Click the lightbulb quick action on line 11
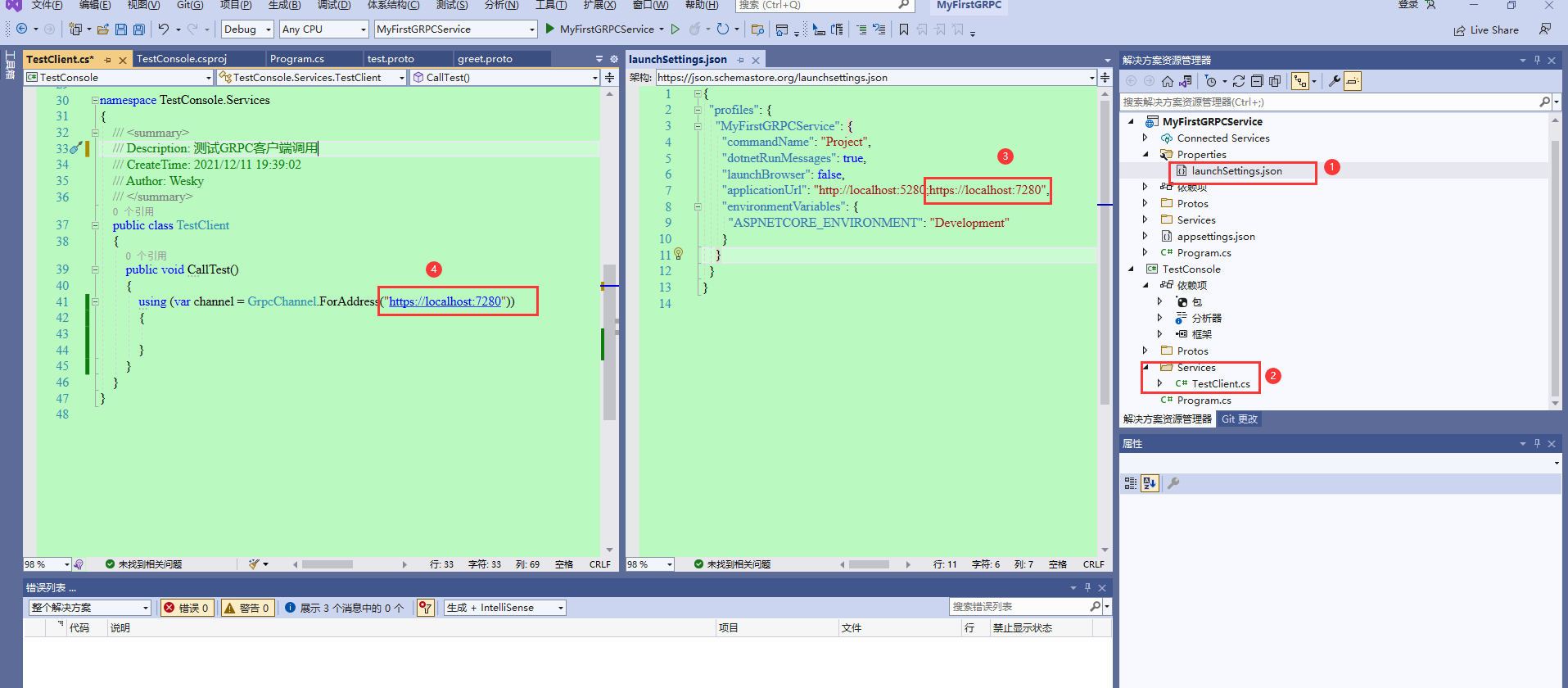This screenshot has height=688, width=1568. [x=678, y=255]
